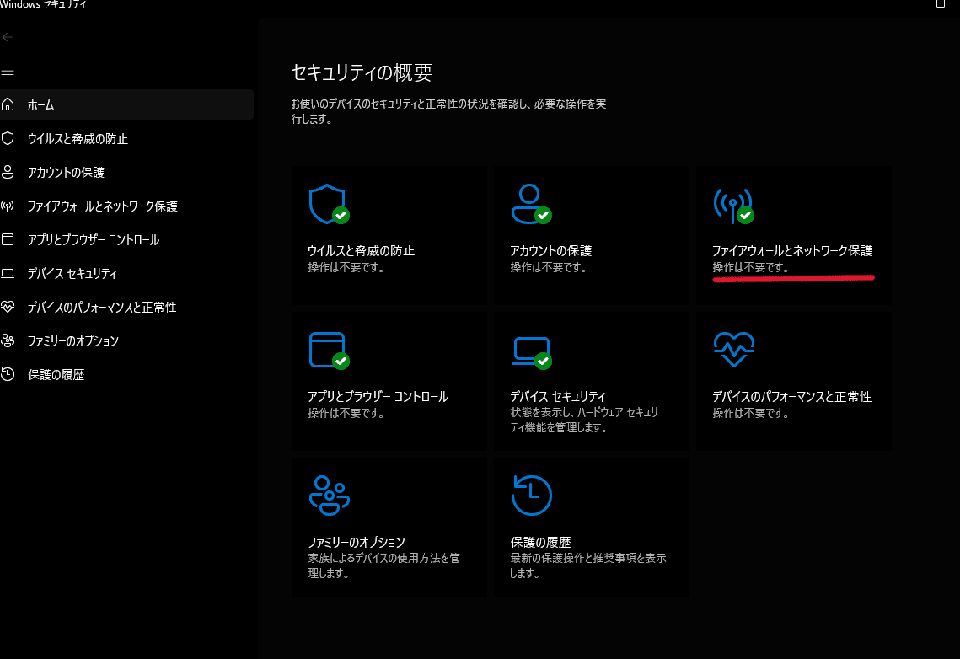960x659 pixels.
Task: Click the protection history description text
Action: 588,565
